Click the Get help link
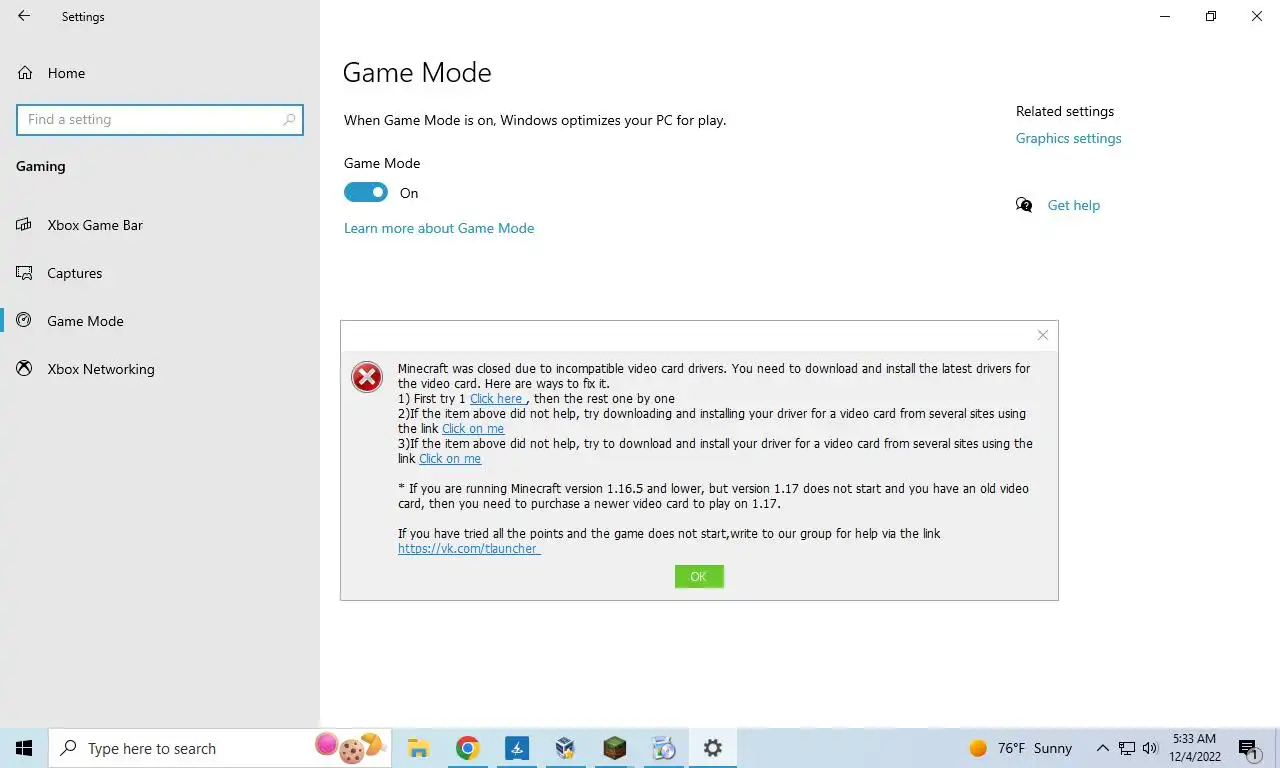Screen dimensions: 1280x768 (x=1073, y=205)
